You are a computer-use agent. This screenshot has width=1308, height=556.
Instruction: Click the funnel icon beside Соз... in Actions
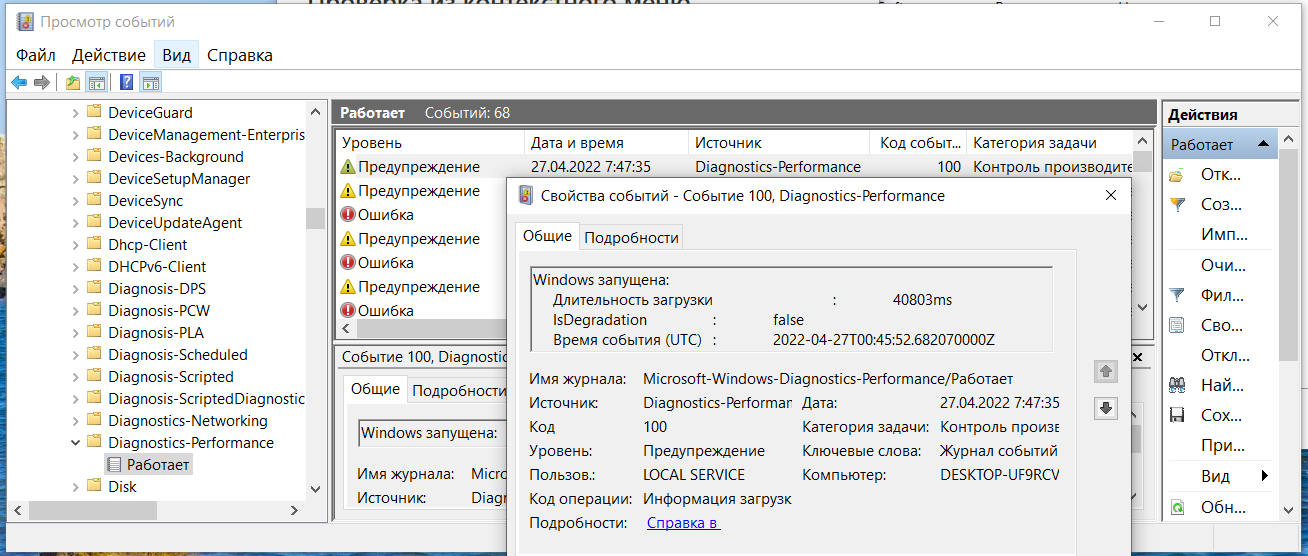pyautogui.click(x=1177, y=205)
